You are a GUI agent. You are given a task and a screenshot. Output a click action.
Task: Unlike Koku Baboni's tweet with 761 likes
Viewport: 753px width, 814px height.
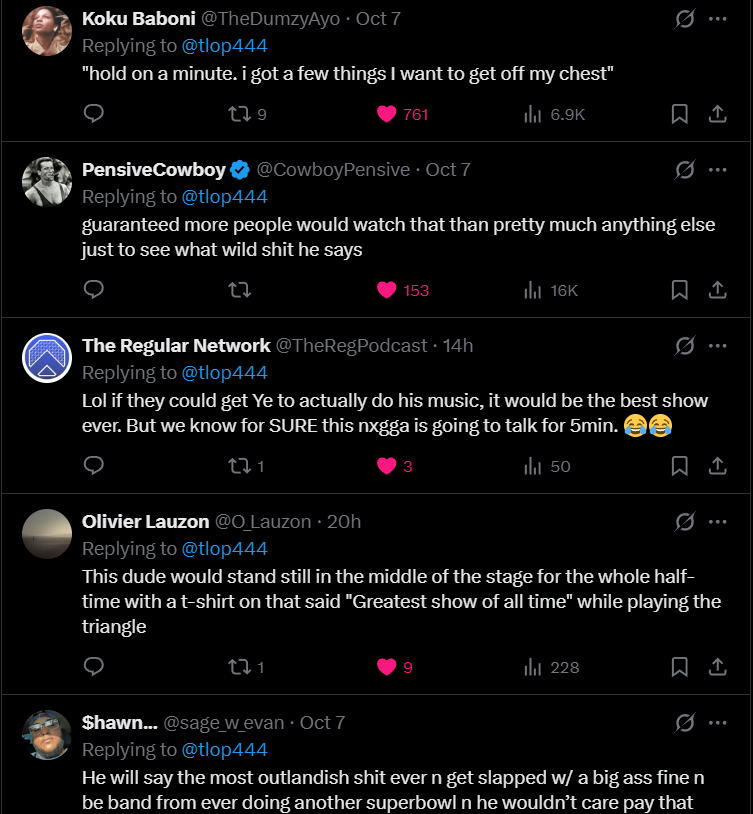(x=387, y=114)
